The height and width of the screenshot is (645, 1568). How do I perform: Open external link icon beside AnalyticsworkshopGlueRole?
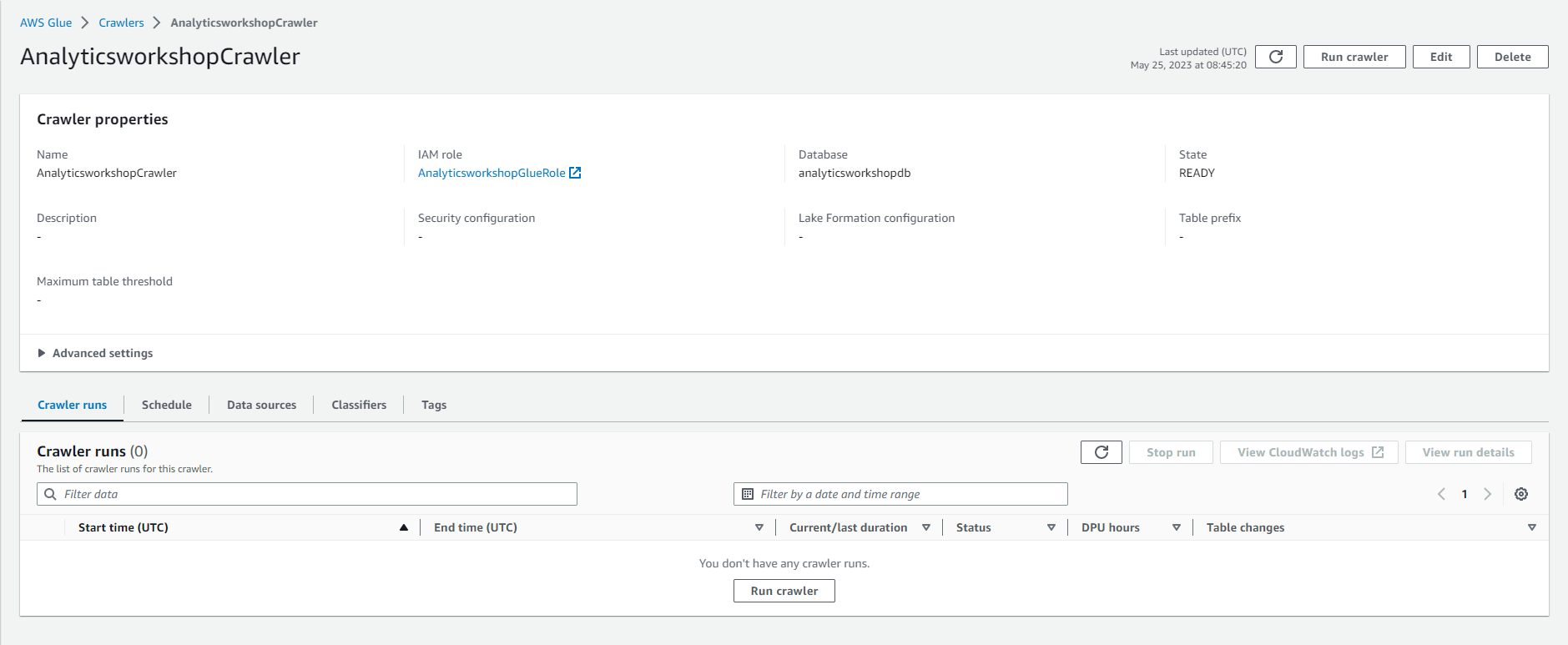tap(575, 173)
